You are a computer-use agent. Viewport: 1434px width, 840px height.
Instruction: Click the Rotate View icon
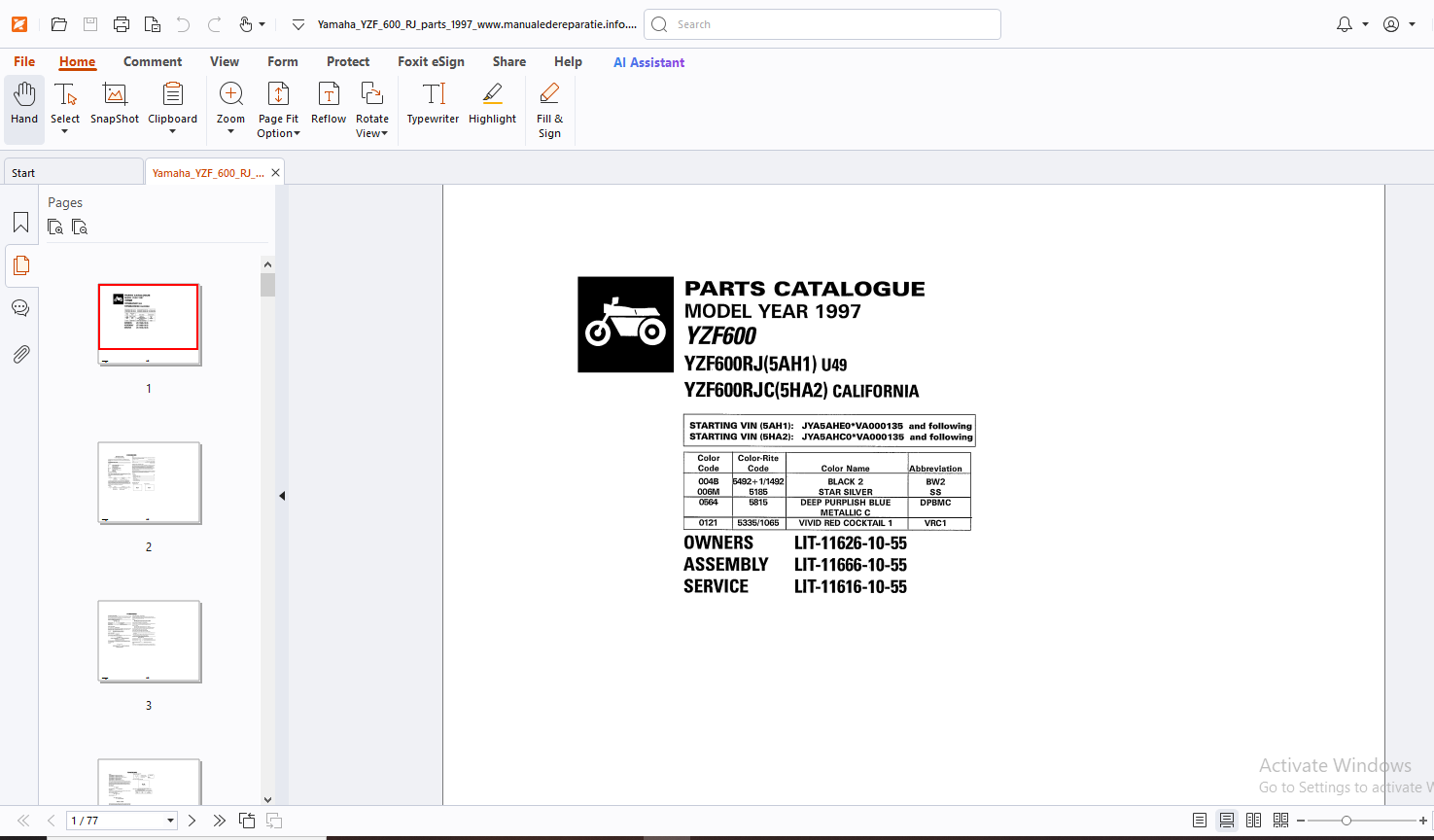click(371, 94)
